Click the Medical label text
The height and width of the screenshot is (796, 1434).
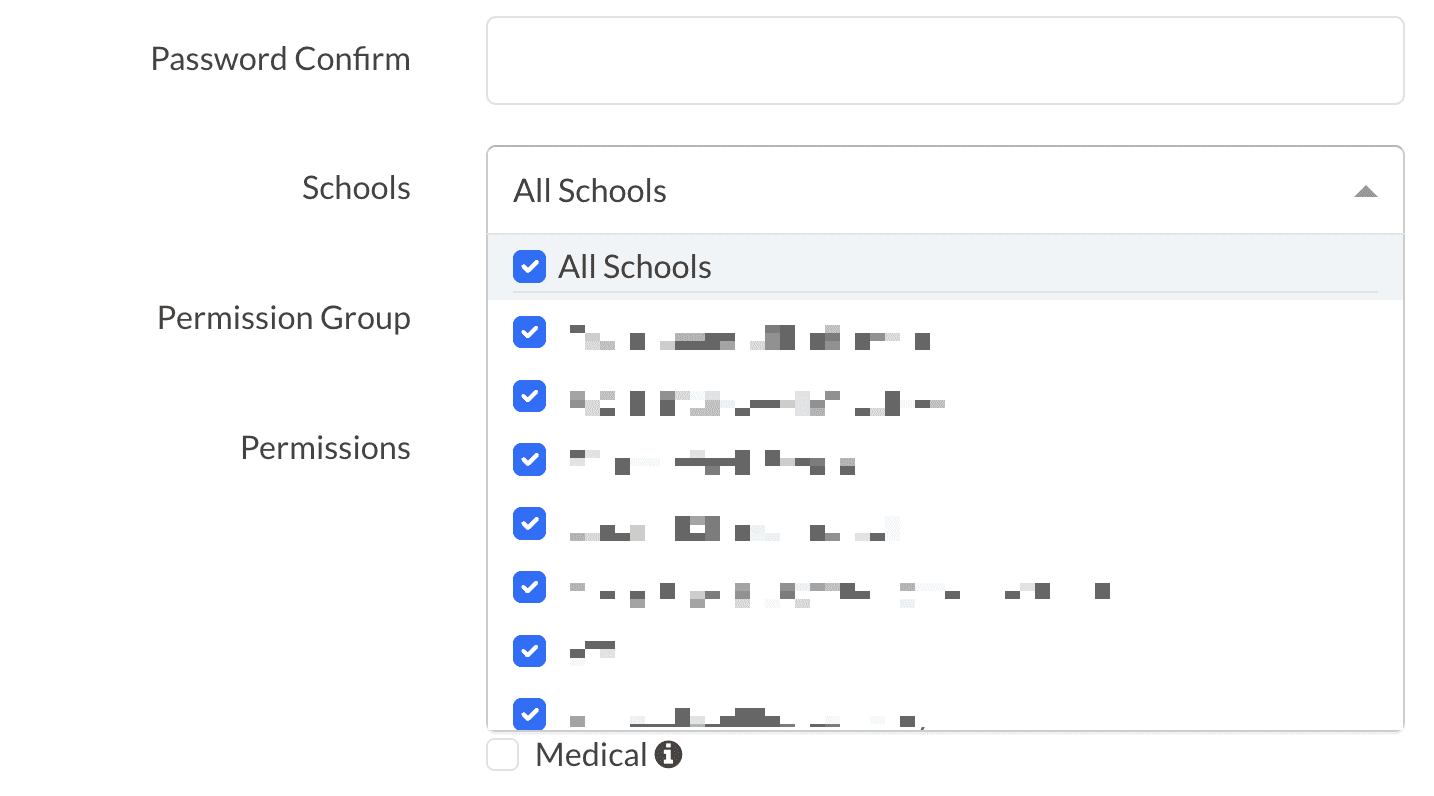click(x=591, y=755)
